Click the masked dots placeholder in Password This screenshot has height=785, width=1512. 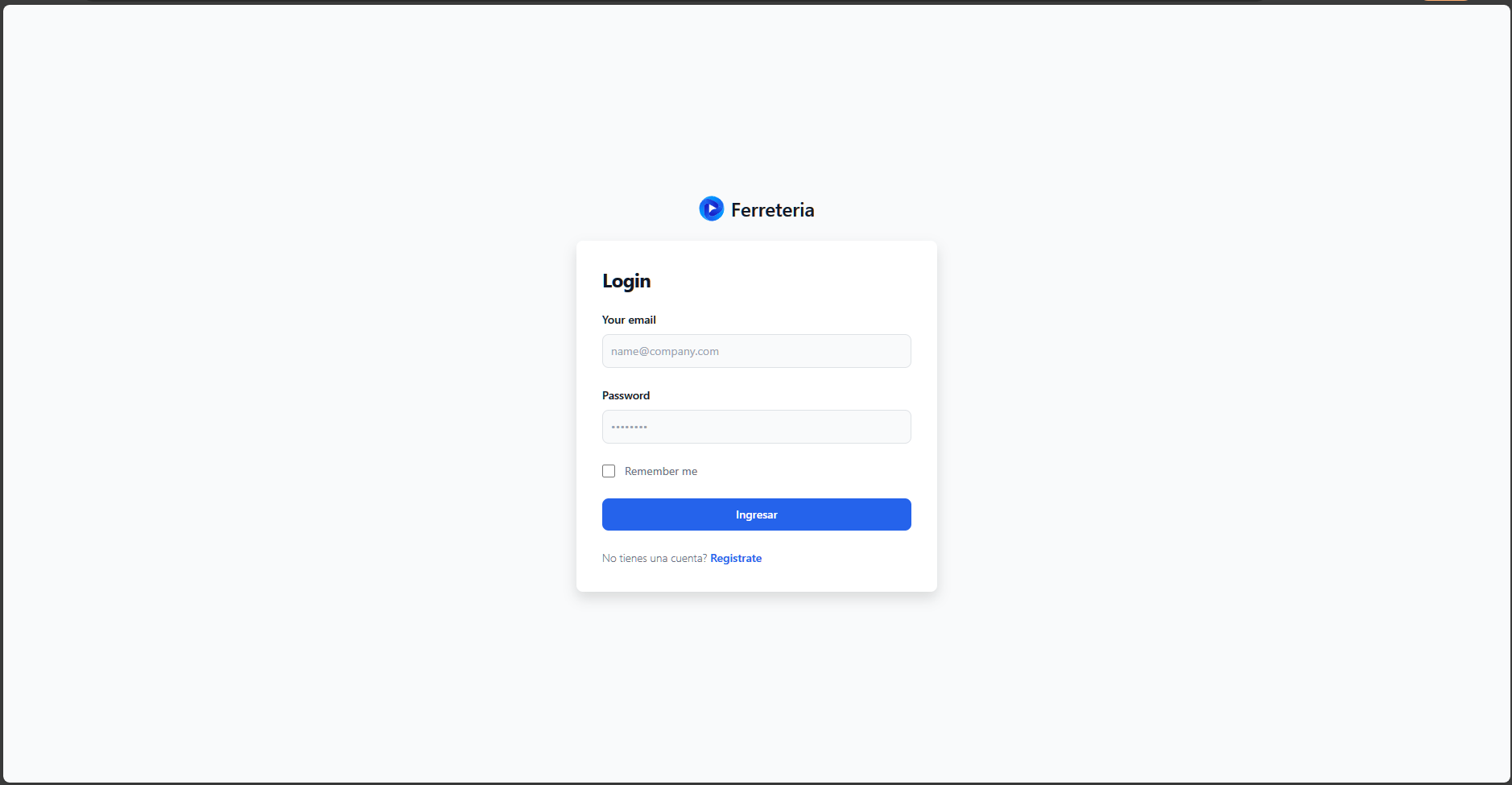(629, 428)
